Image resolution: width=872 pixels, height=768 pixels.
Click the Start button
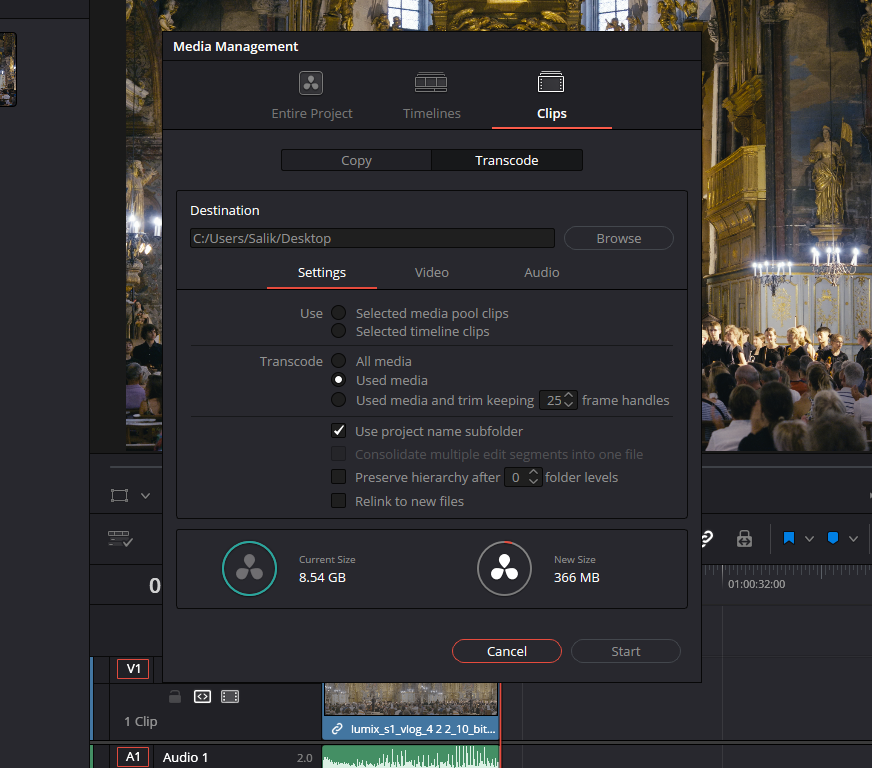tap(626, 651)
